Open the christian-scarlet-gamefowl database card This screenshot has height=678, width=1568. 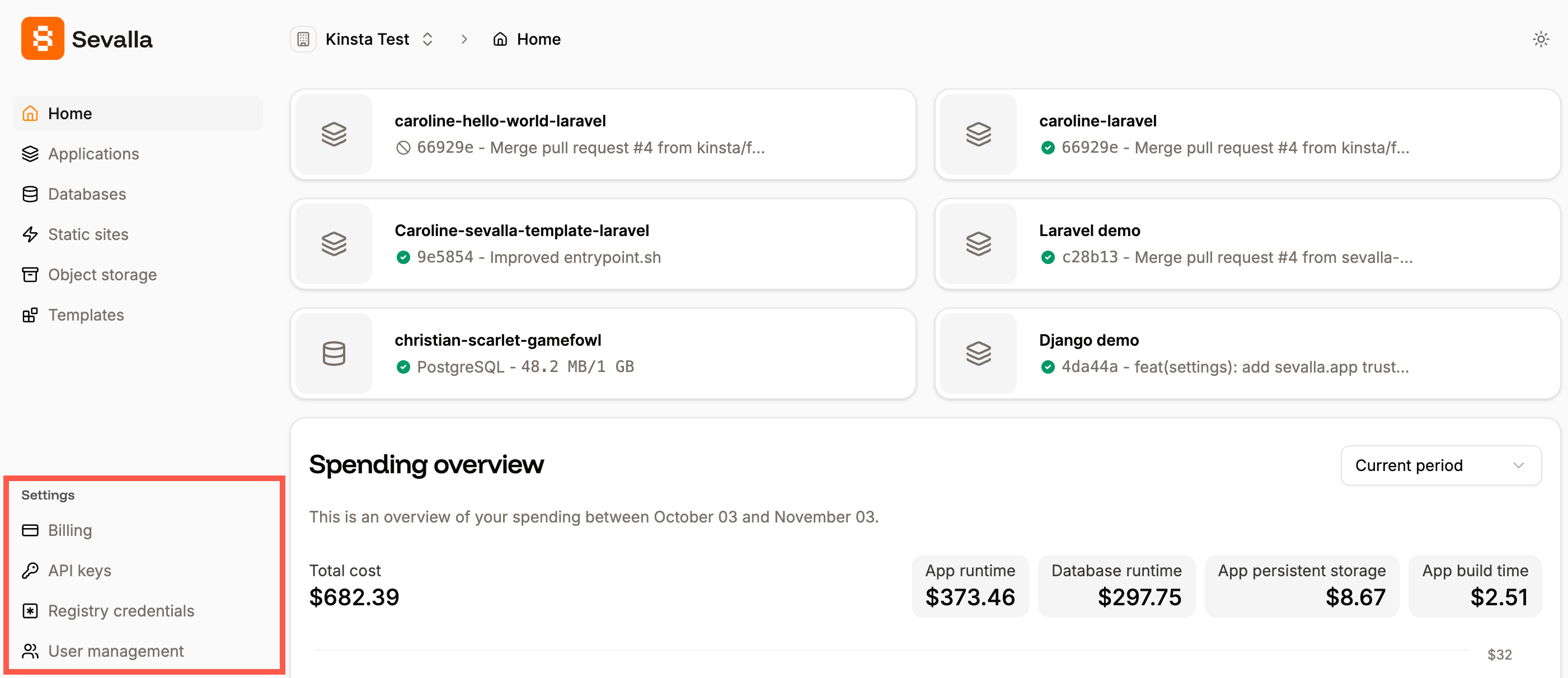tap(603, 353)
